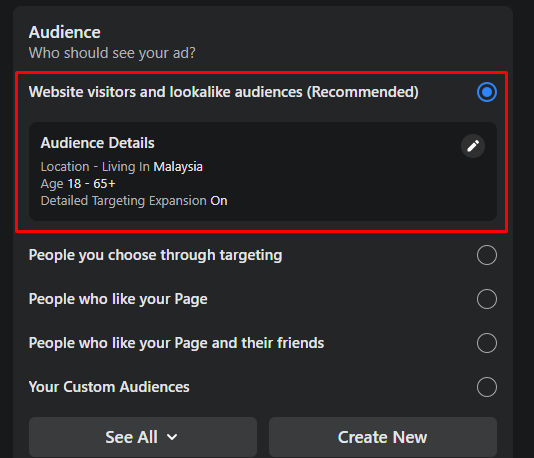This screenshot has width=534, height=458.
Task: Click the chevron arrow beside See All
Action: pyautogui.click(x=172, y=437)
